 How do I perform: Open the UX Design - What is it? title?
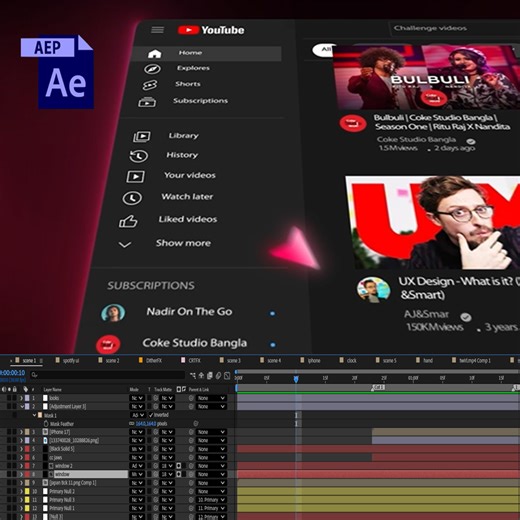[459, 288]
